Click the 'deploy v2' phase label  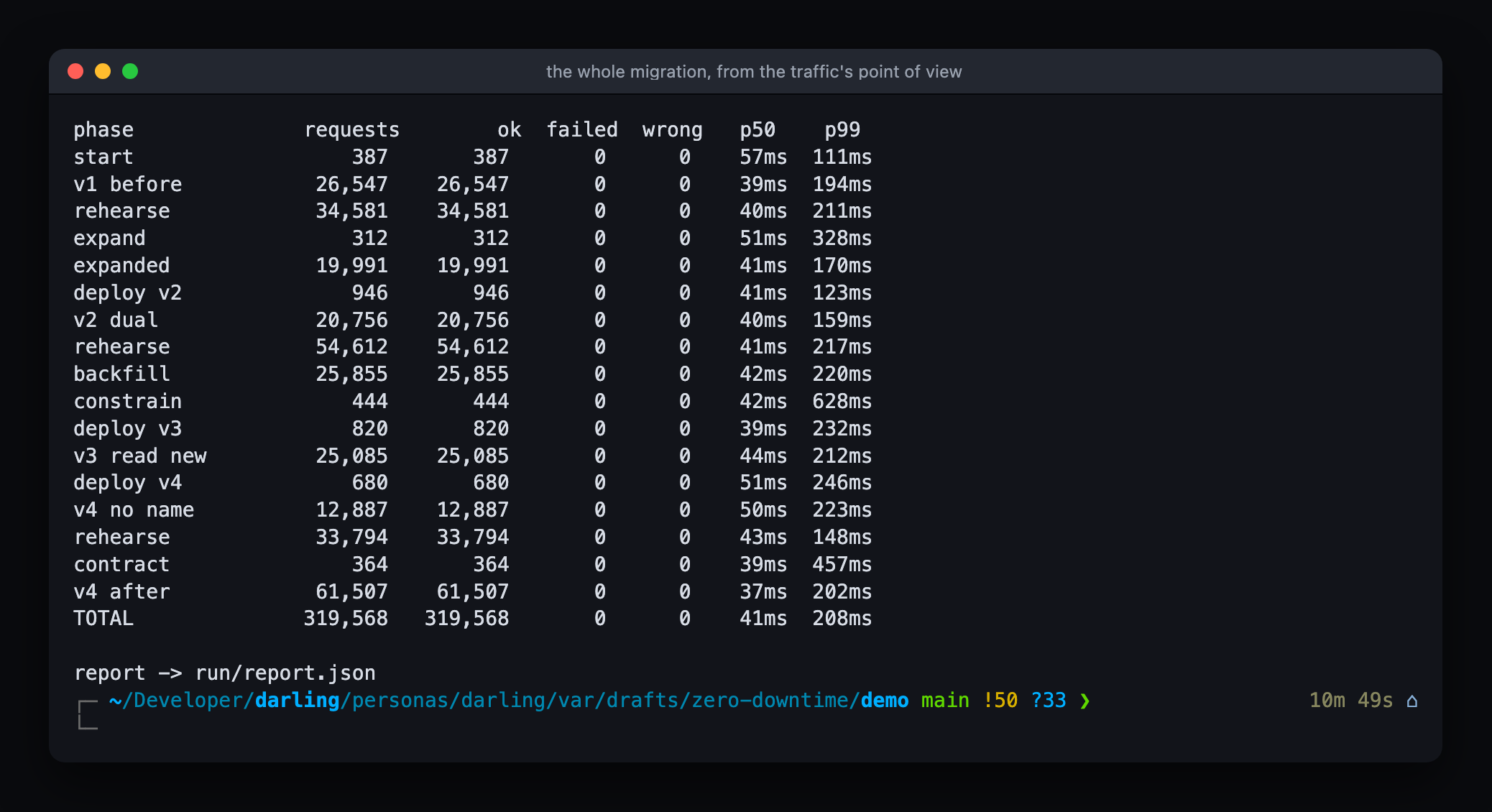point(128,293)
